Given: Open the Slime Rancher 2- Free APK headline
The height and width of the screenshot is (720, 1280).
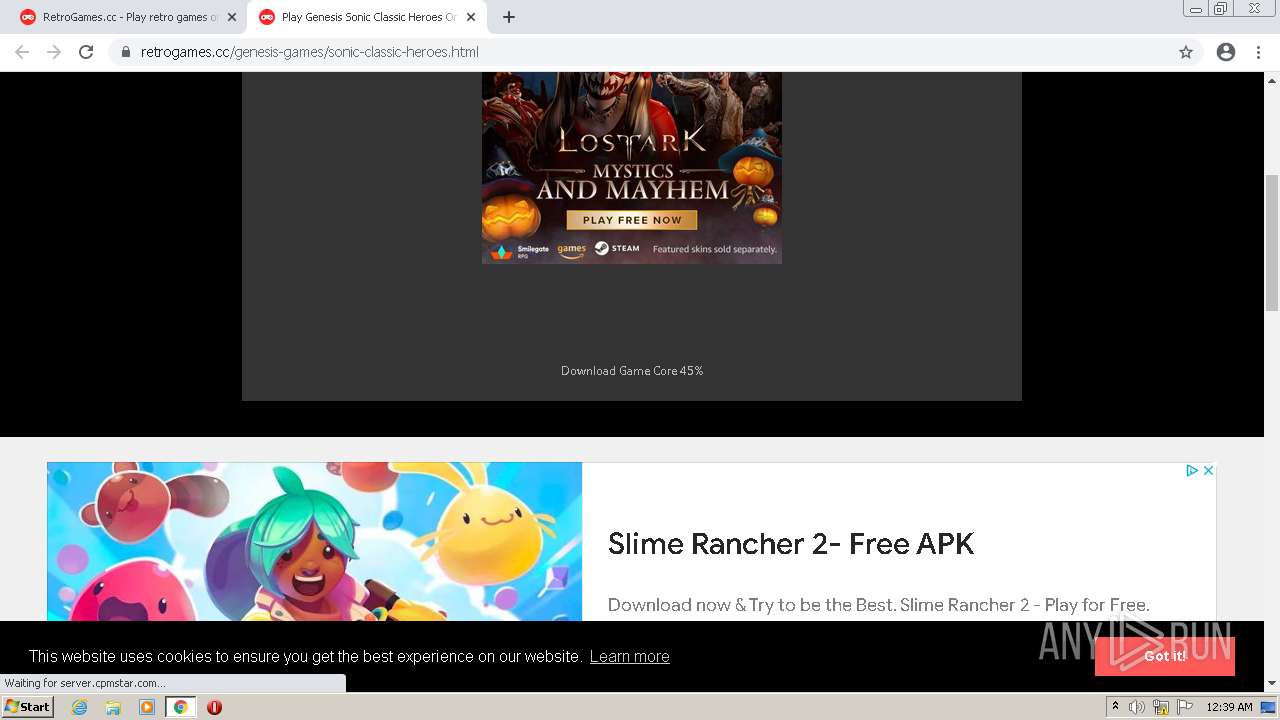Looking at the screenshot, I should point(791,544).
